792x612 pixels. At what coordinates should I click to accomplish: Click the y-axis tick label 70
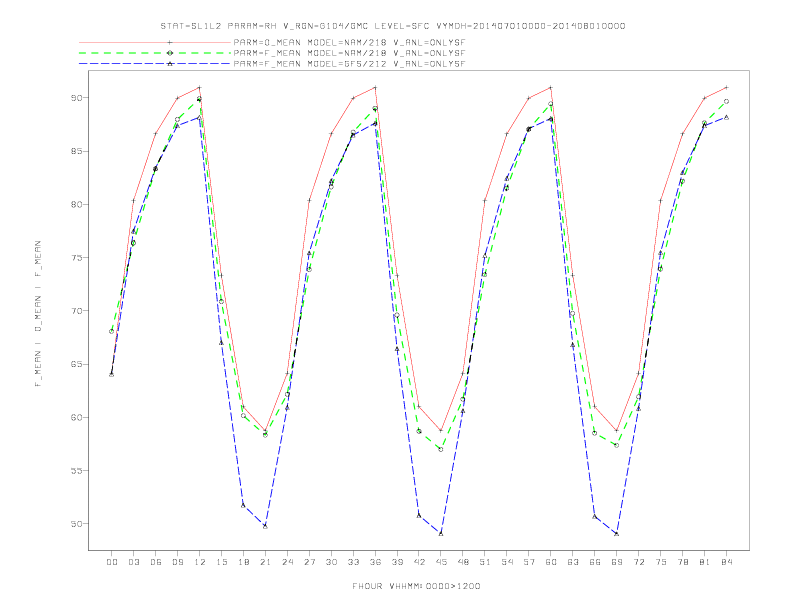coord(76,311)
